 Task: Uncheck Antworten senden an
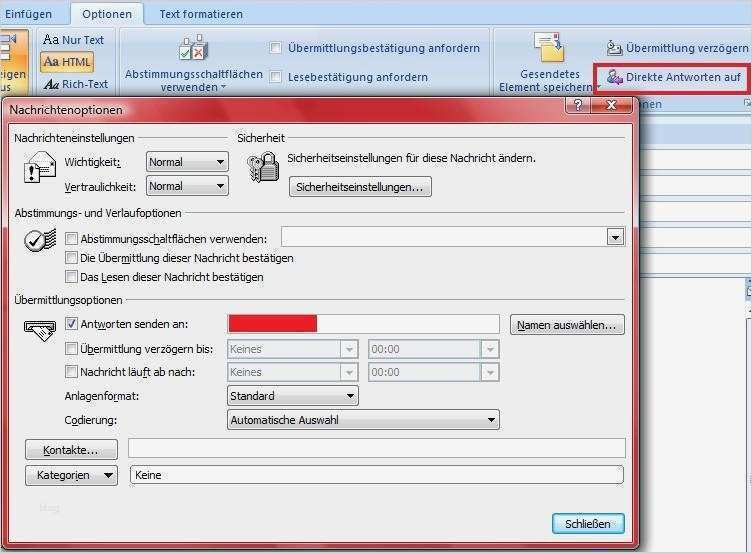(x=71, y=324)
